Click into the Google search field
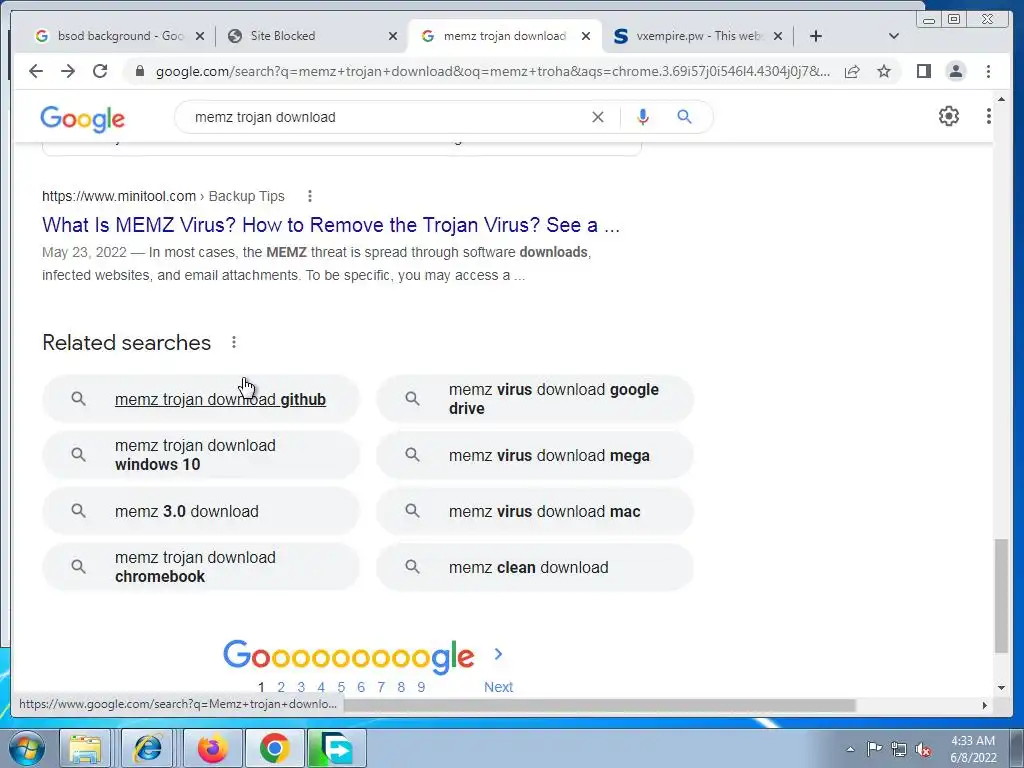The image size is (1024, 768). [385, 117]
